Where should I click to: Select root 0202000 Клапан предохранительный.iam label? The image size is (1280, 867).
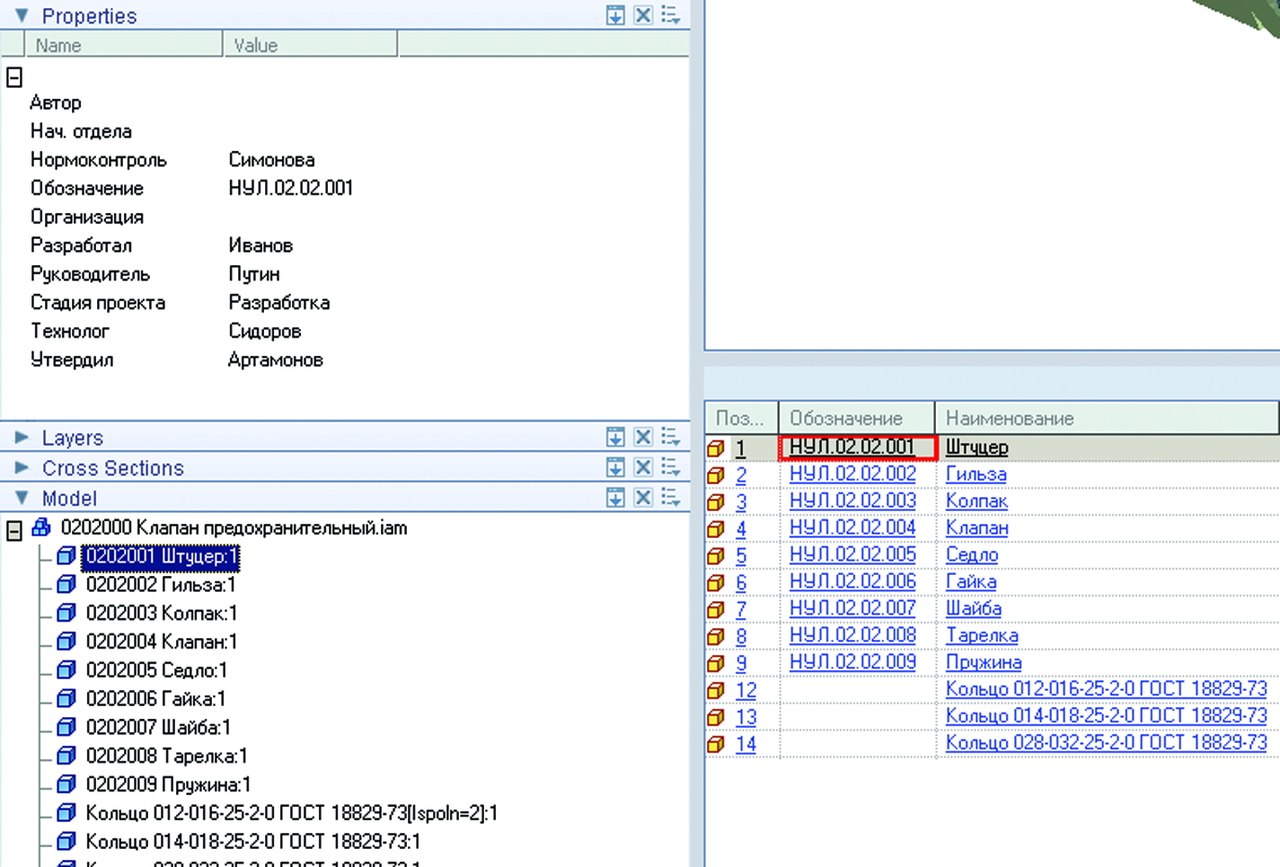coord(234,527)
